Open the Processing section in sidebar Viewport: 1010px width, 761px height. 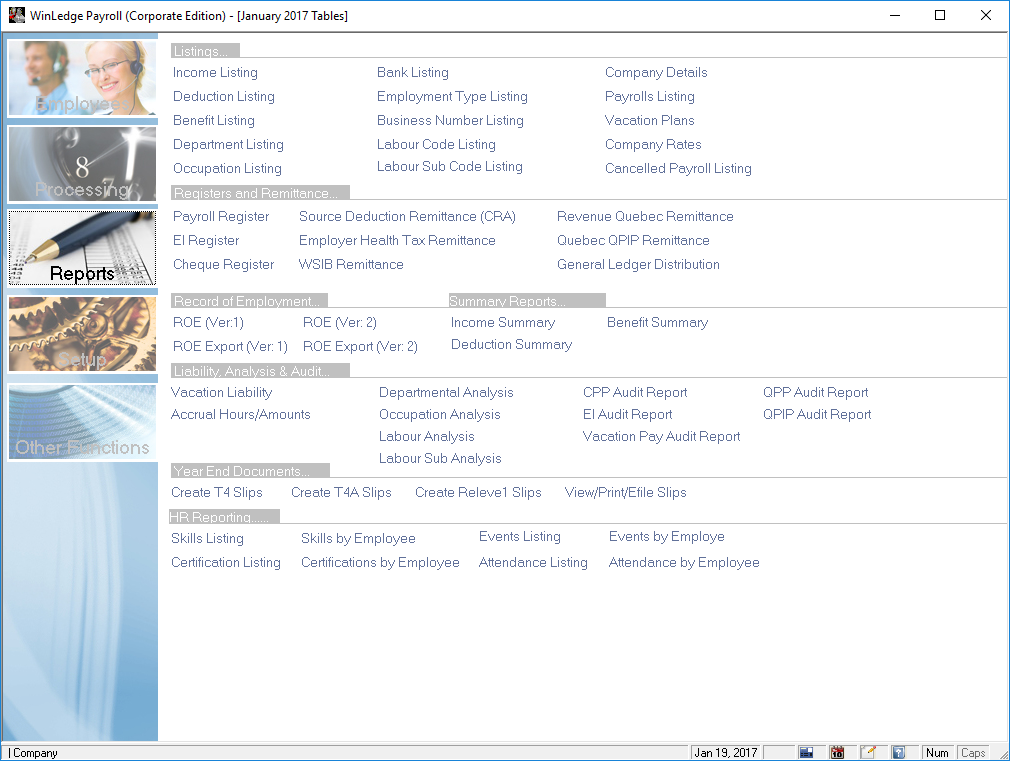pos(82,164)
